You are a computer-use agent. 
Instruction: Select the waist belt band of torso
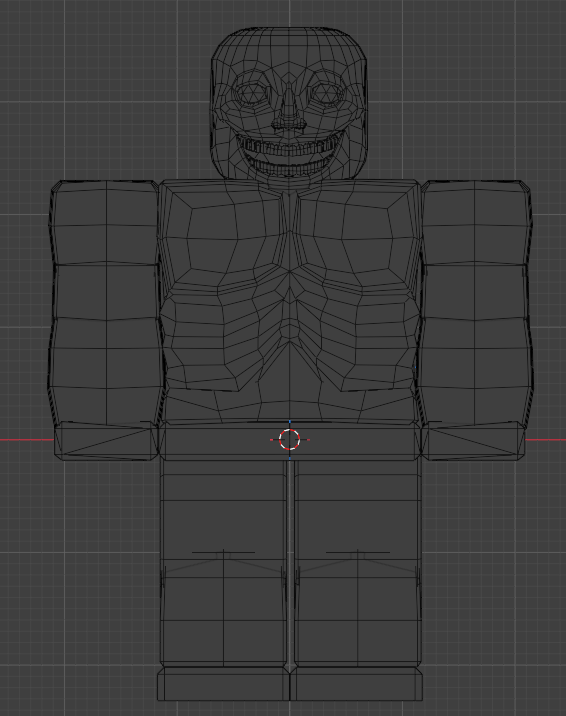tap(289, 442)
